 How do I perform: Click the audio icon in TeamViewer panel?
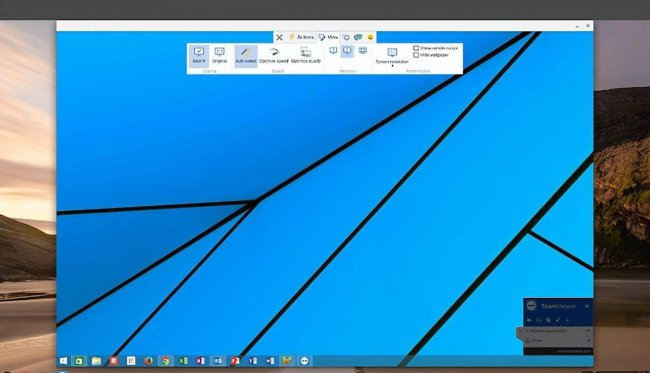539,320
